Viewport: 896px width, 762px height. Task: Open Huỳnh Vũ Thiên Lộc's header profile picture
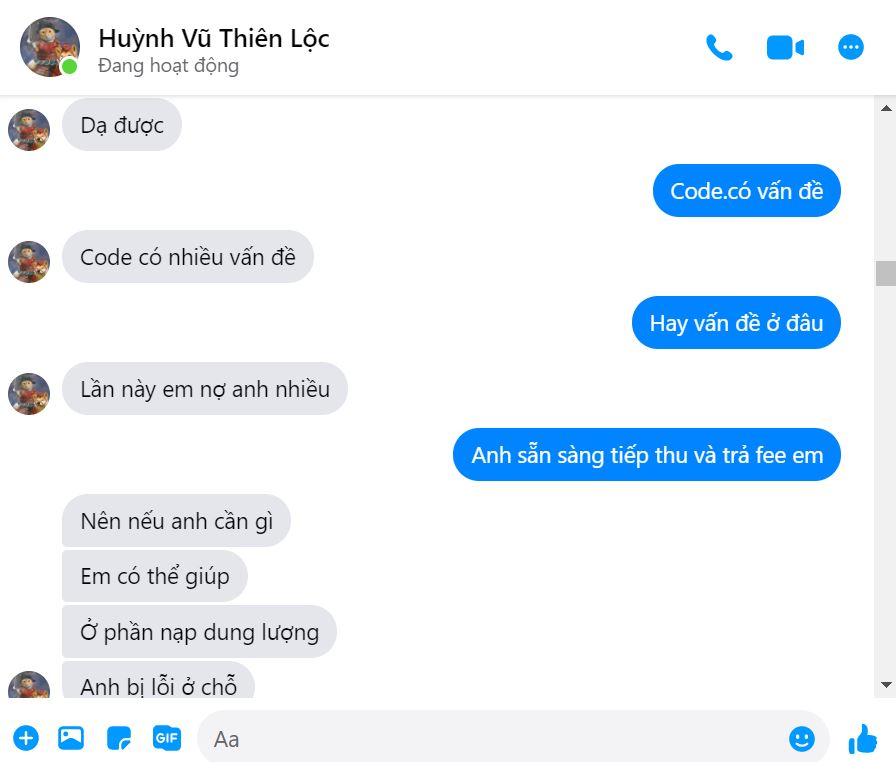[50, 47]
